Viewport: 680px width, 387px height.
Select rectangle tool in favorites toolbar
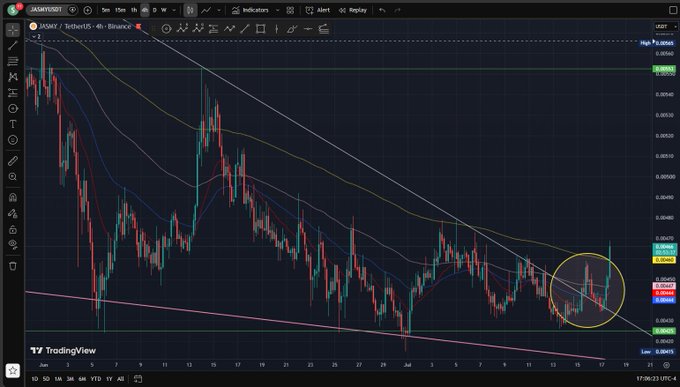[x=261, y=29]
